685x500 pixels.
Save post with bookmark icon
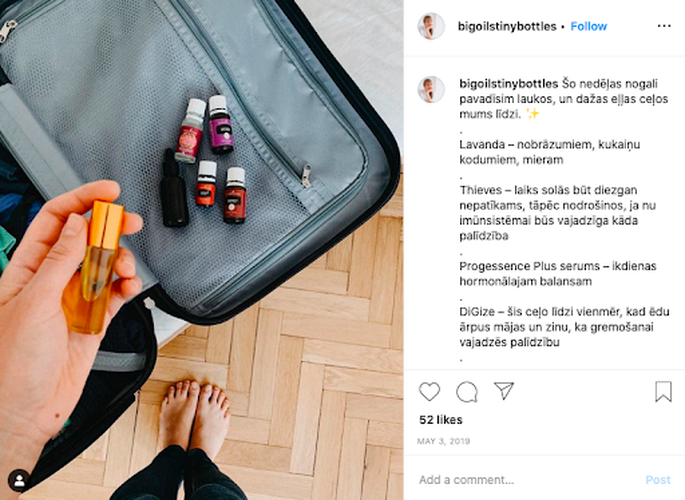coord(663,391)
